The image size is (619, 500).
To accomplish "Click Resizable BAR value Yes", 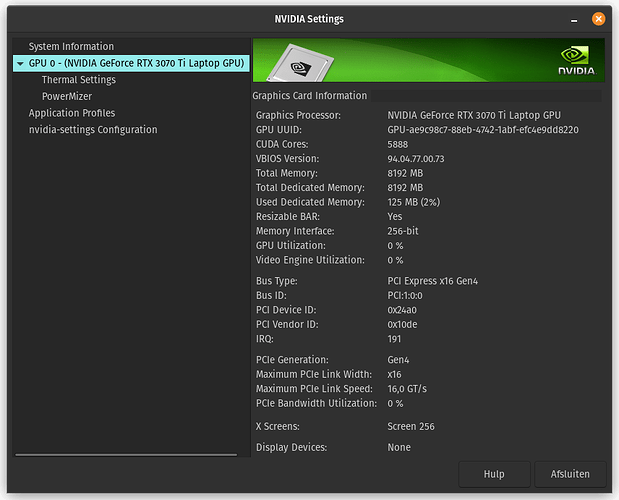I will coord(395,217).
